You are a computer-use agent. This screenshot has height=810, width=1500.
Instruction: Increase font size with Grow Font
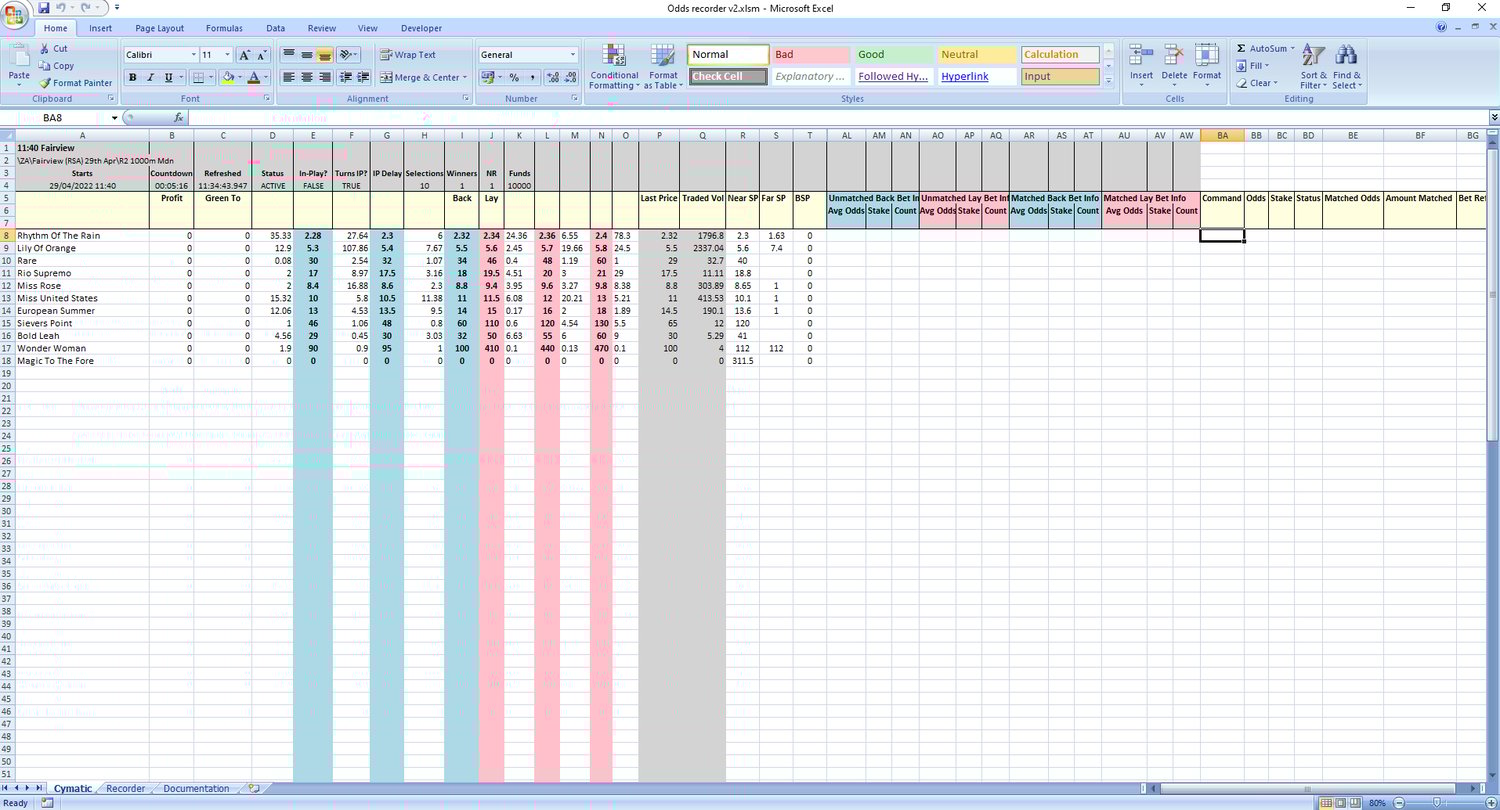pyautogui.click(x=247, y=55)
